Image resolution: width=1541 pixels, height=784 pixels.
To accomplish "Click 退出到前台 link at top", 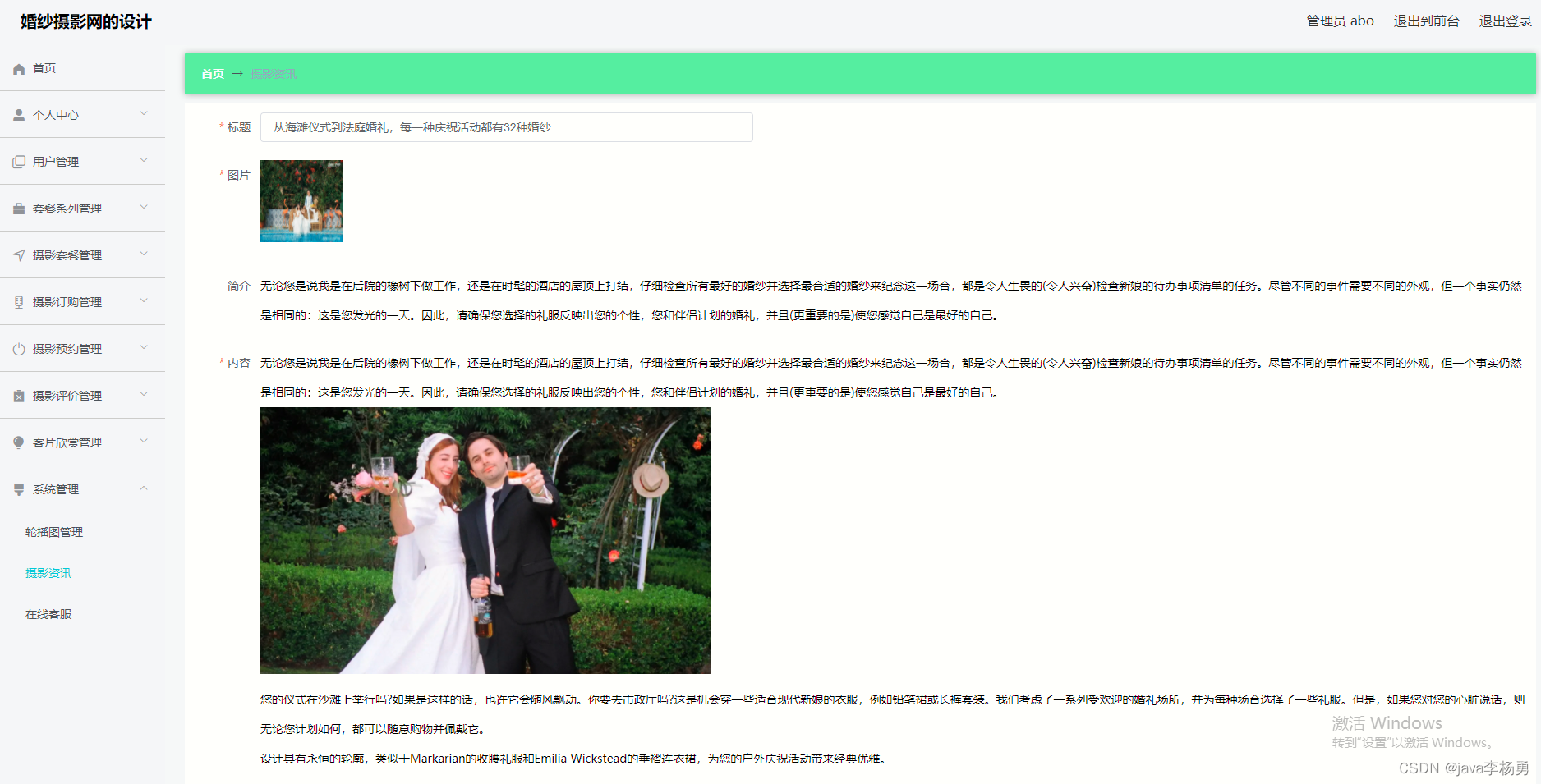I will [1426, 21].
